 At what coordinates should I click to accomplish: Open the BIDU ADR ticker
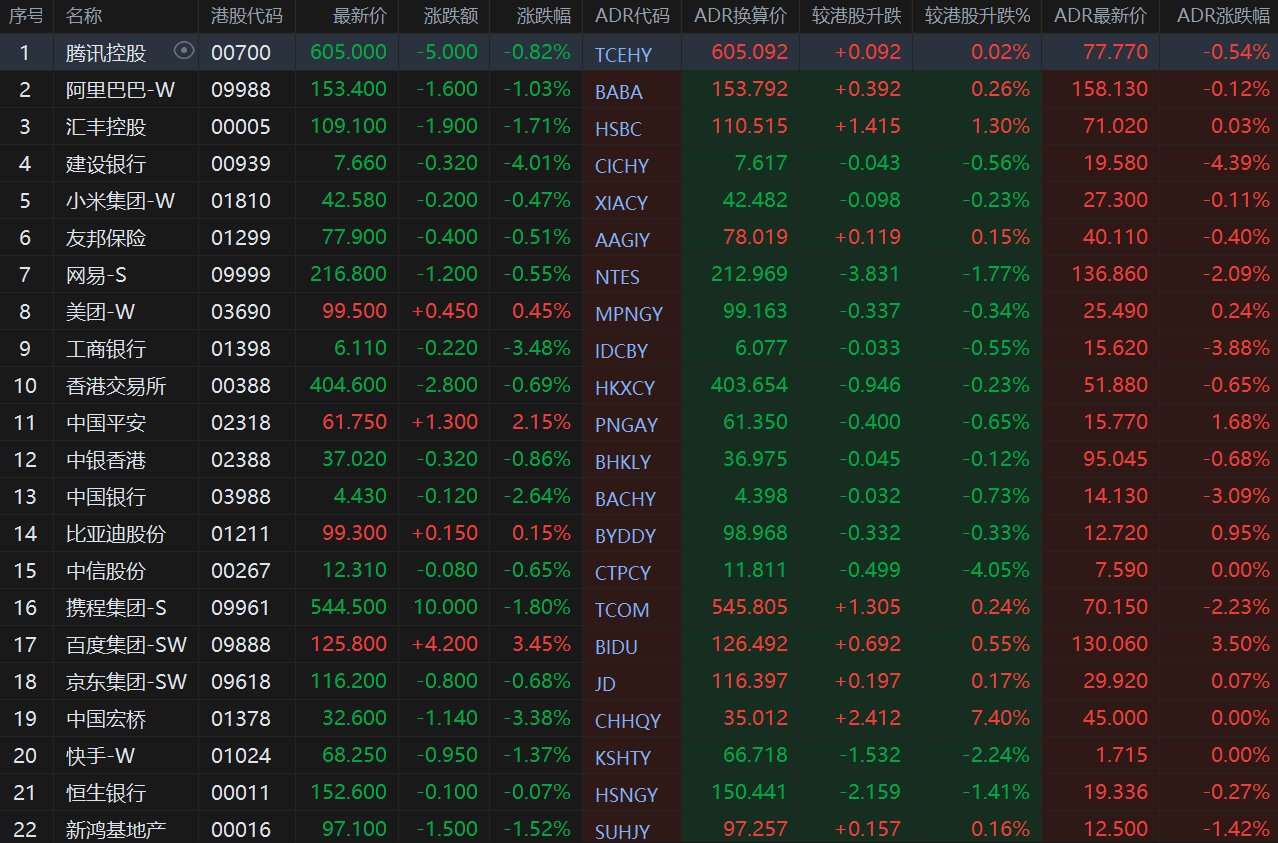616,647
